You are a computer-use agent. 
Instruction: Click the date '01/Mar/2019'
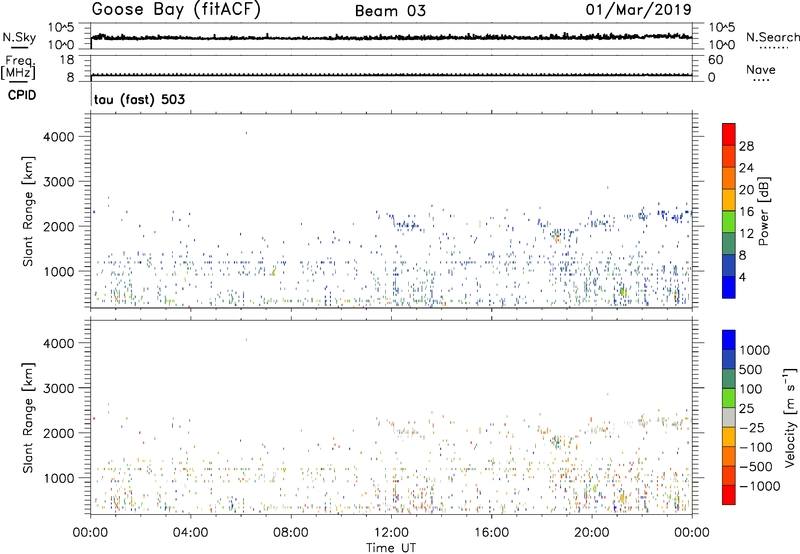click(638, 10)
